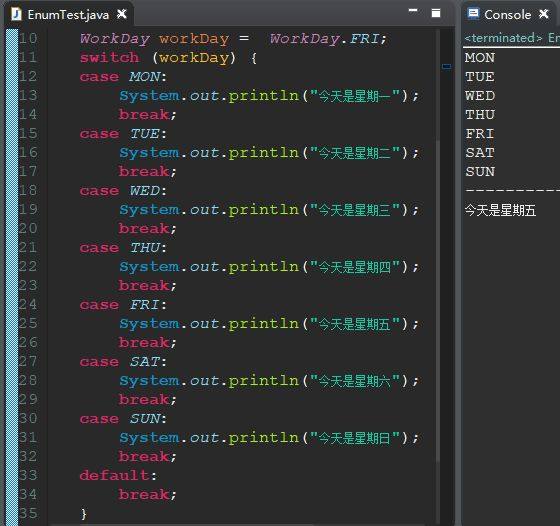Click line number 35 in the gutter
The image size is (560, 526).
pos(28,513)
